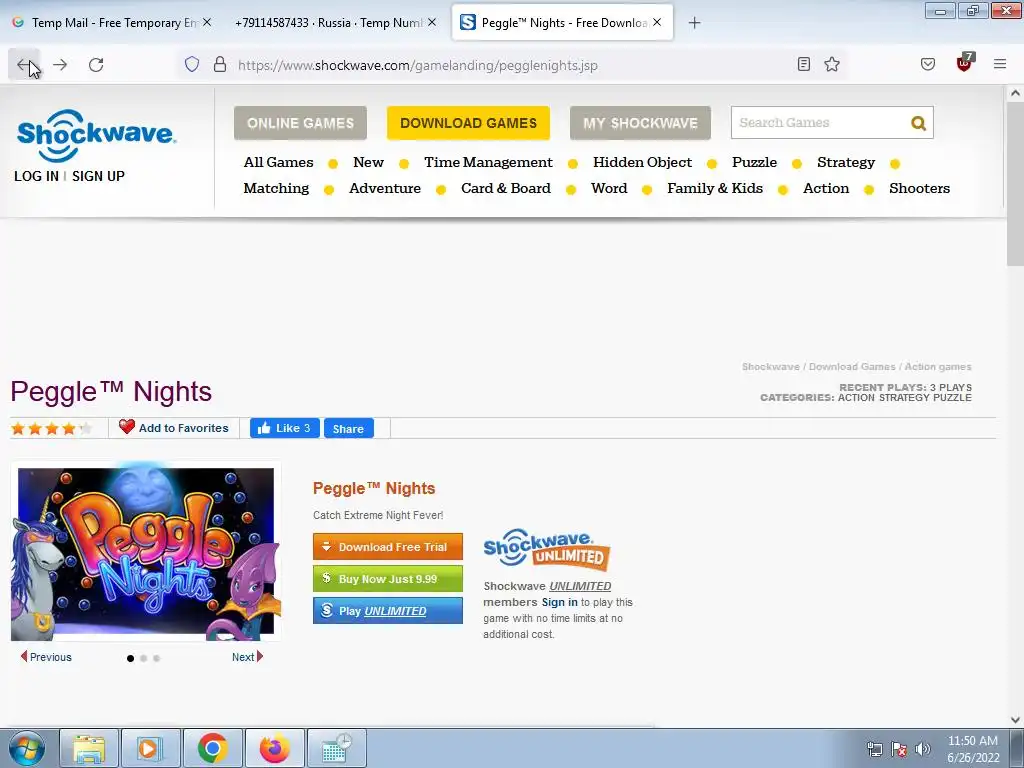The height and width of the screenshot is (768, 1024).
Task: Browse Time Management games
Action: (x=488, y=162)
